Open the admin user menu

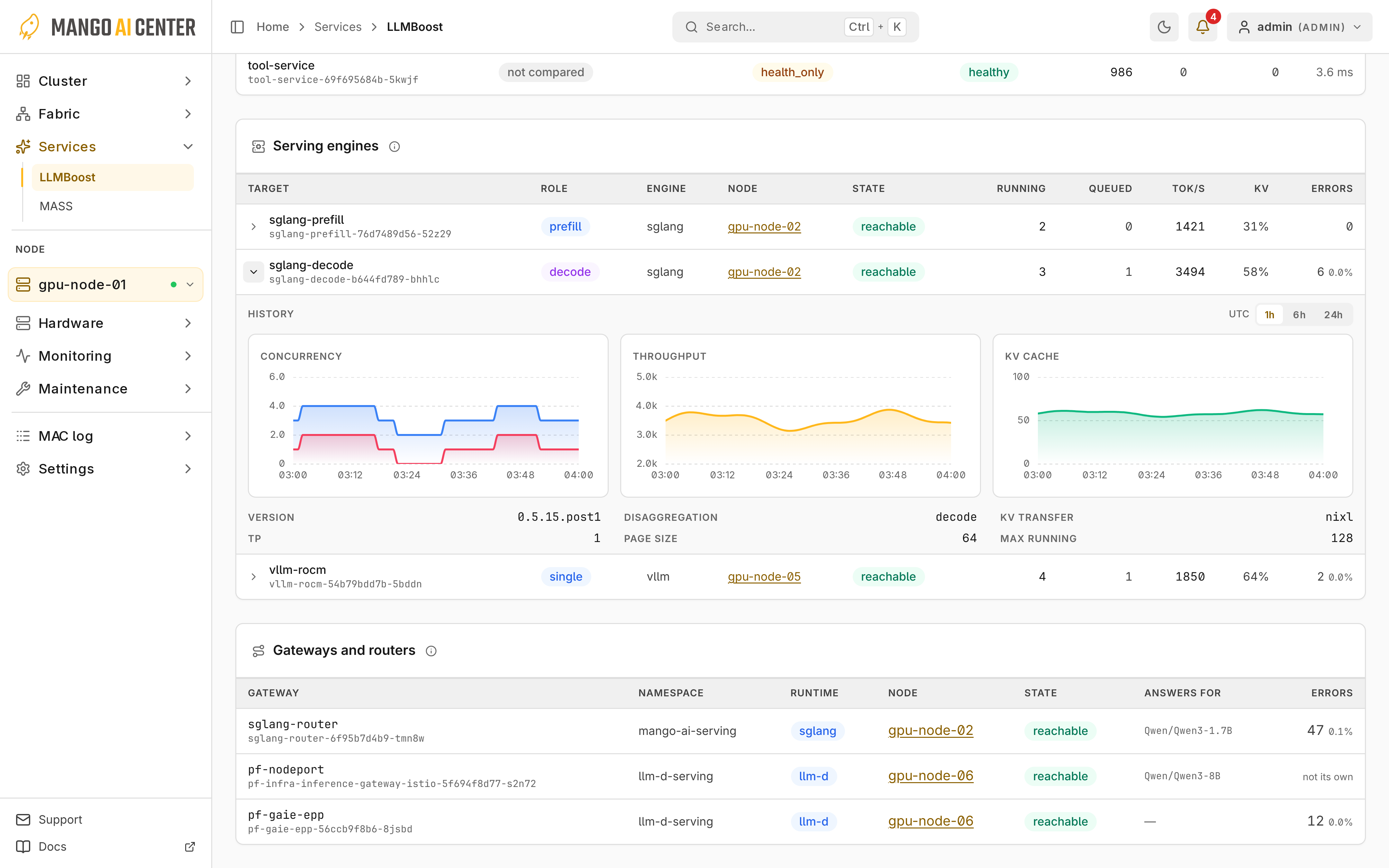point(1300,27)
